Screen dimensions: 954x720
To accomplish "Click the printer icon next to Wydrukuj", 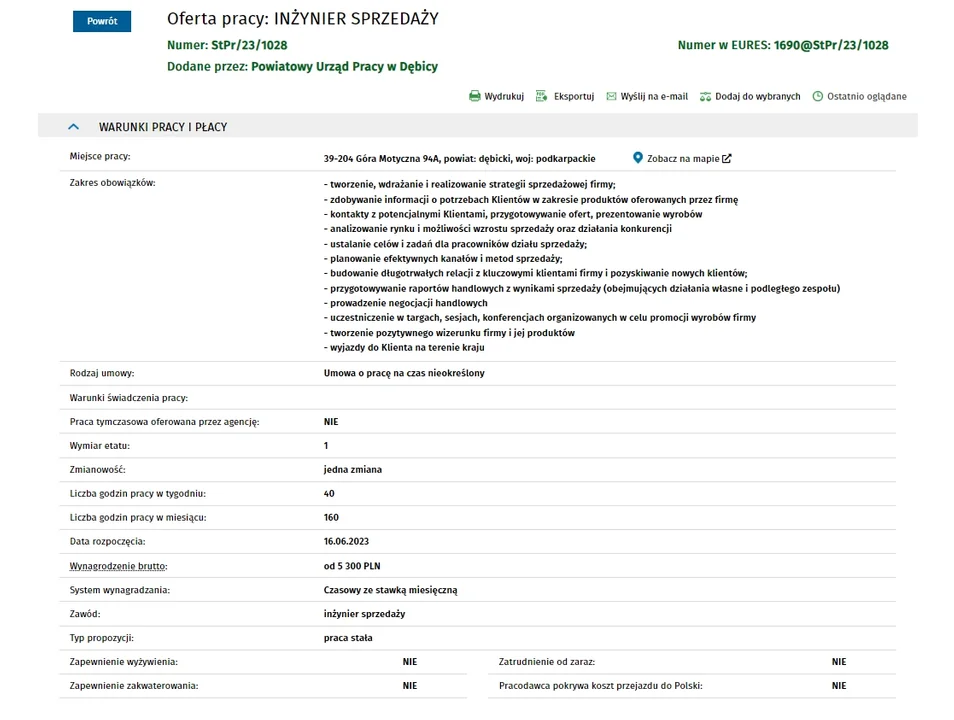I will (475, 96).
